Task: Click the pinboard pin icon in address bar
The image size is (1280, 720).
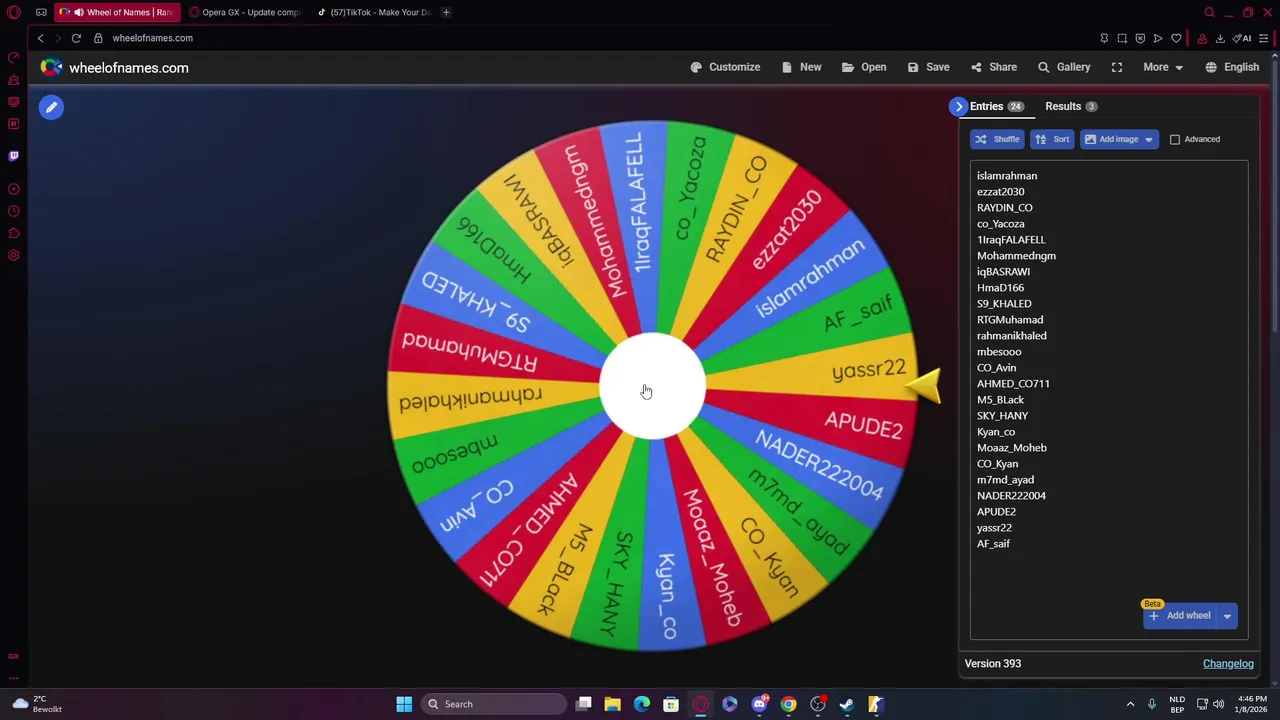Action: click(1104, 38)
